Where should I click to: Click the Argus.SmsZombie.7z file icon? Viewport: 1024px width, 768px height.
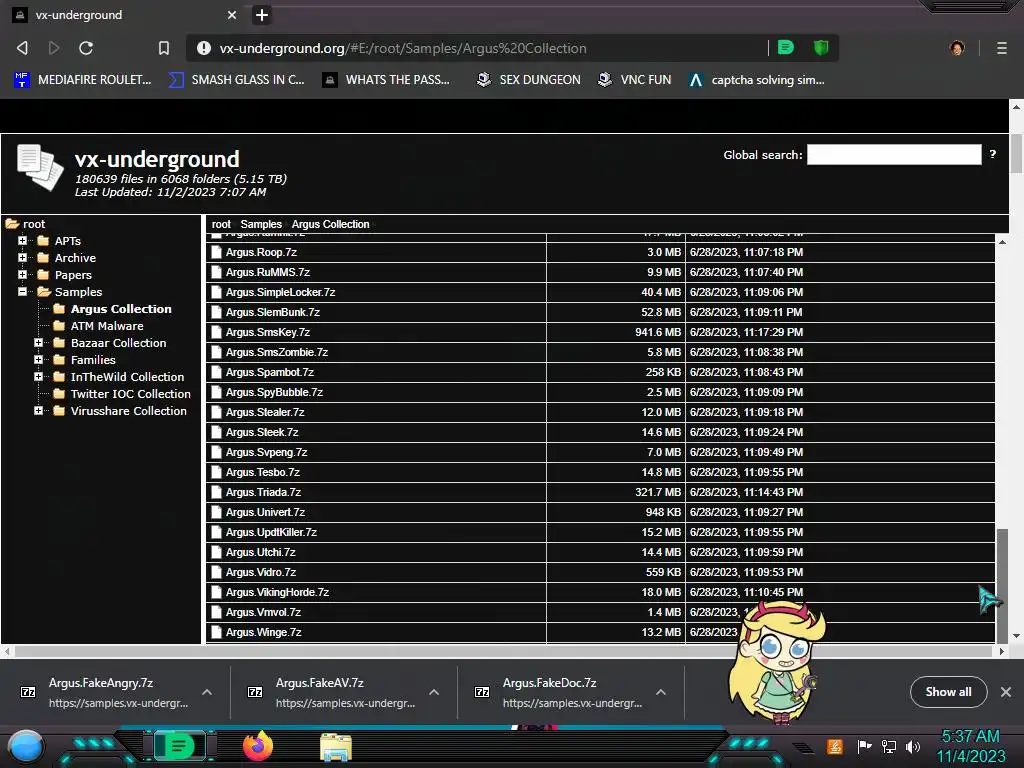pyautogui.click(x=217, y=352)
